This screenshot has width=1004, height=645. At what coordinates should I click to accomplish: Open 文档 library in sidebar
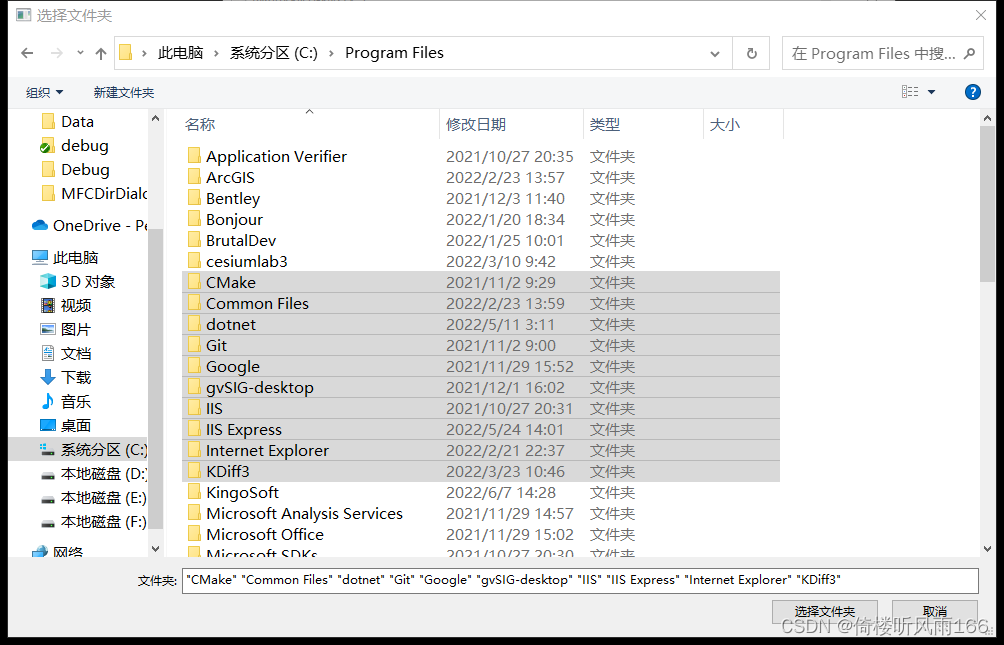tap(66, 354)
